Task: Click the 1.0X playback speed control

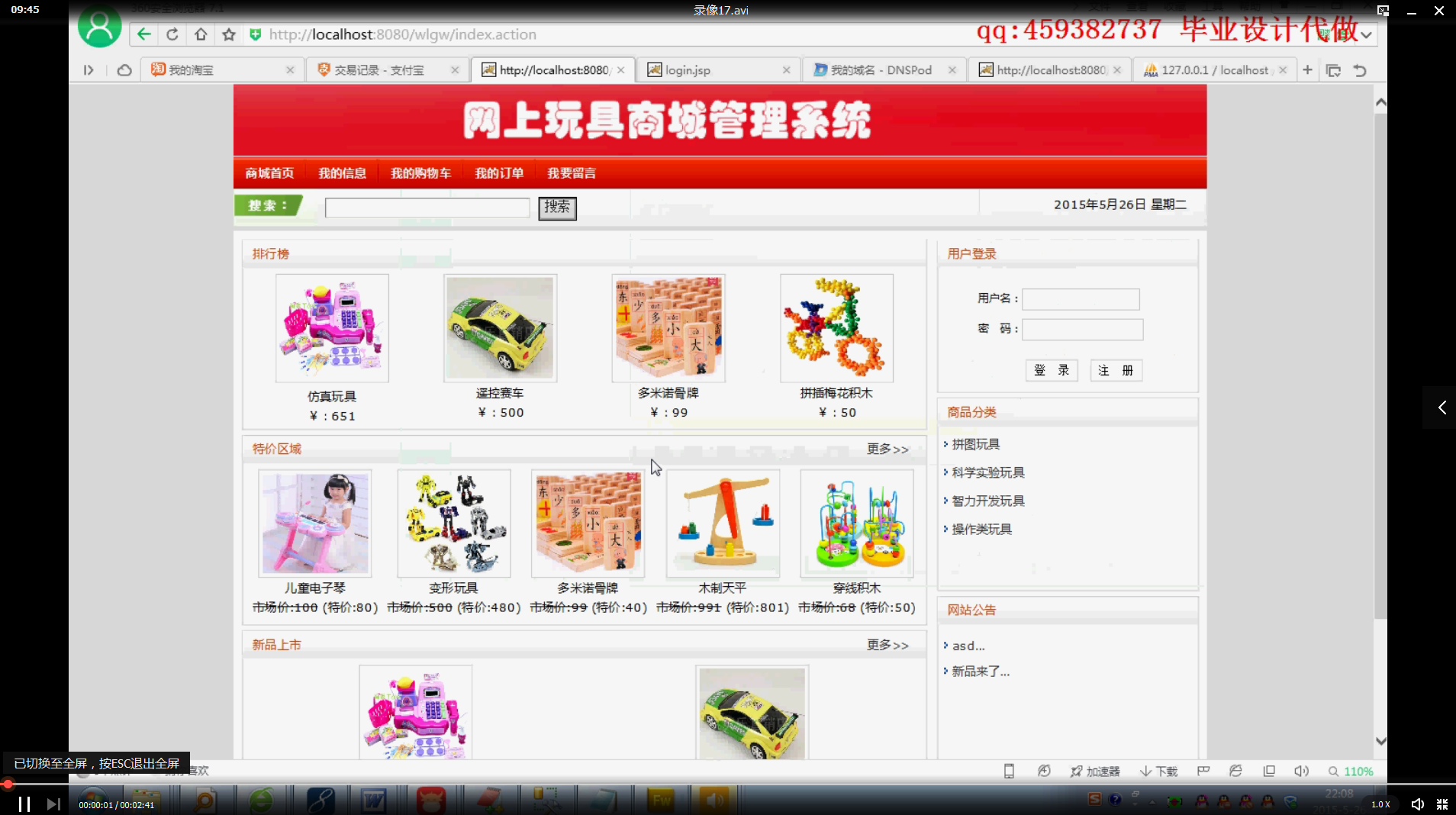Action: point(1380,804)
